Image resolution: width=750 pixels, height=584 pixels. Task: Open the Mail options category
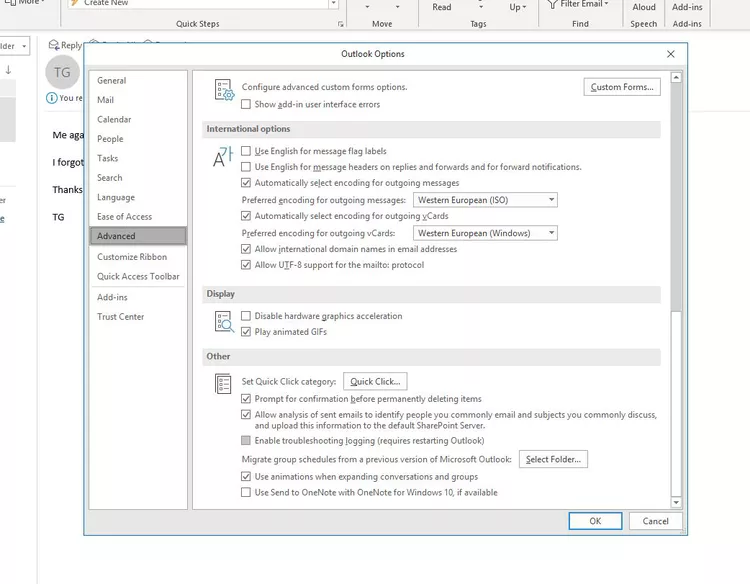click(x=138, y=100)
